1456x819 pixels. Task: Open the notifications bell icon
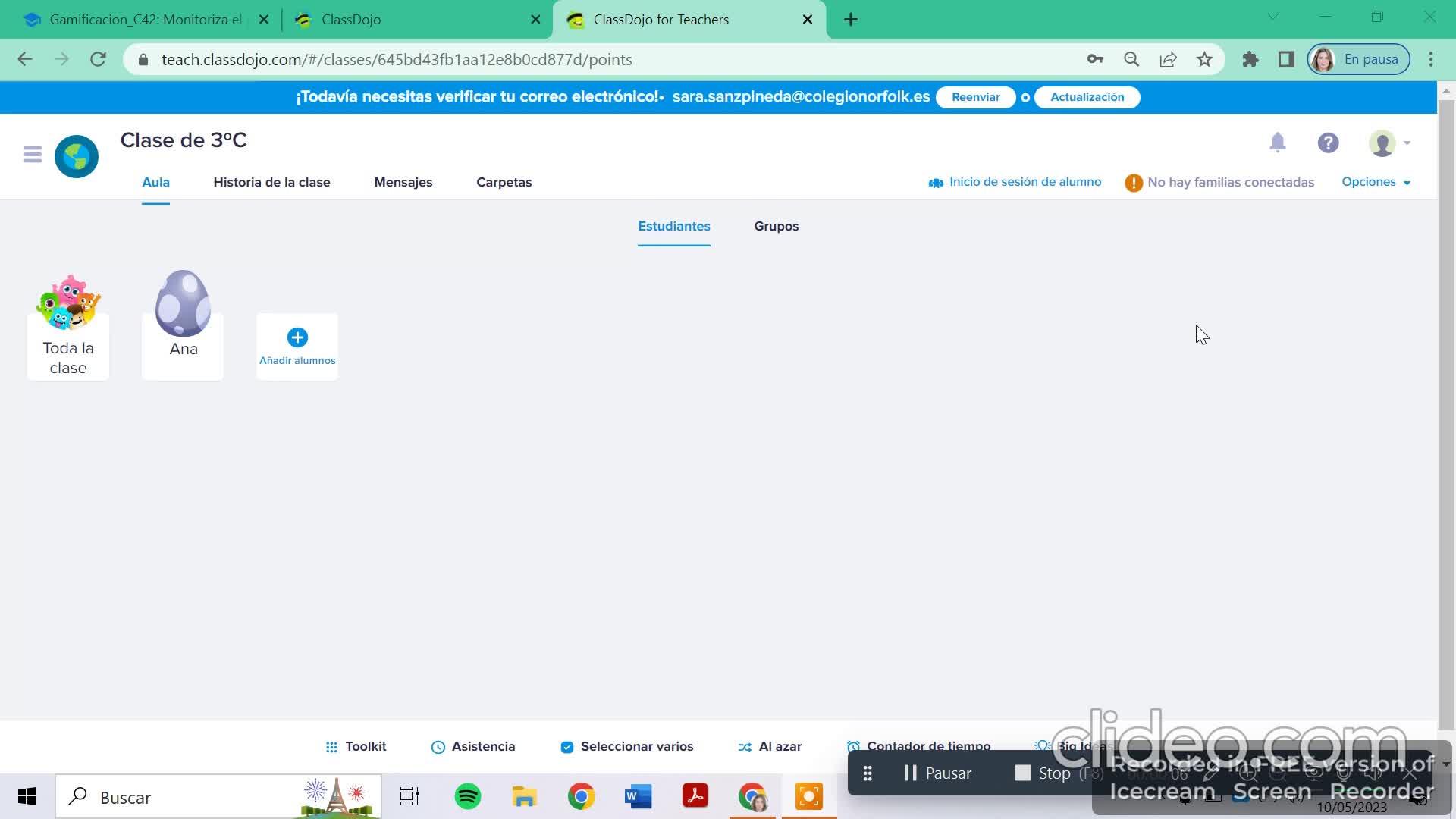[1278, 143]
